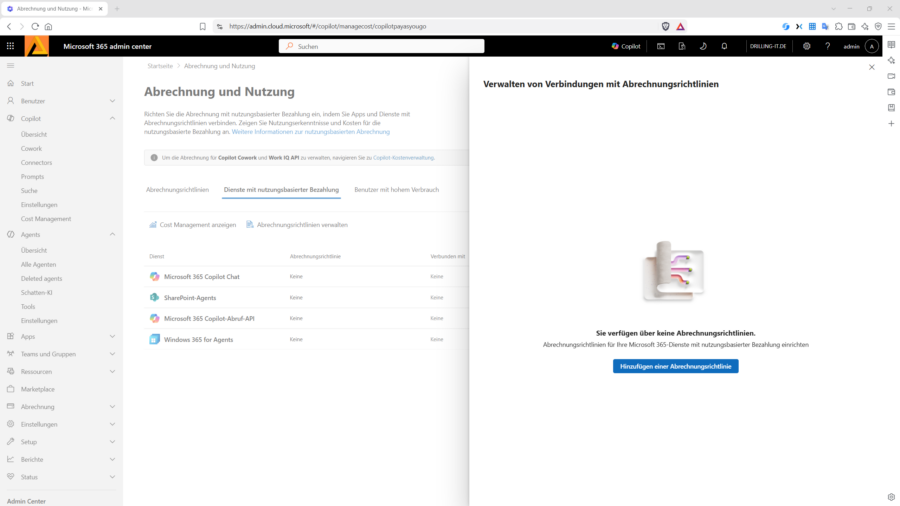Screen dimensions: 900x506
Task: Open Brave shields icon in address bar
Action: tap(665, 26)
